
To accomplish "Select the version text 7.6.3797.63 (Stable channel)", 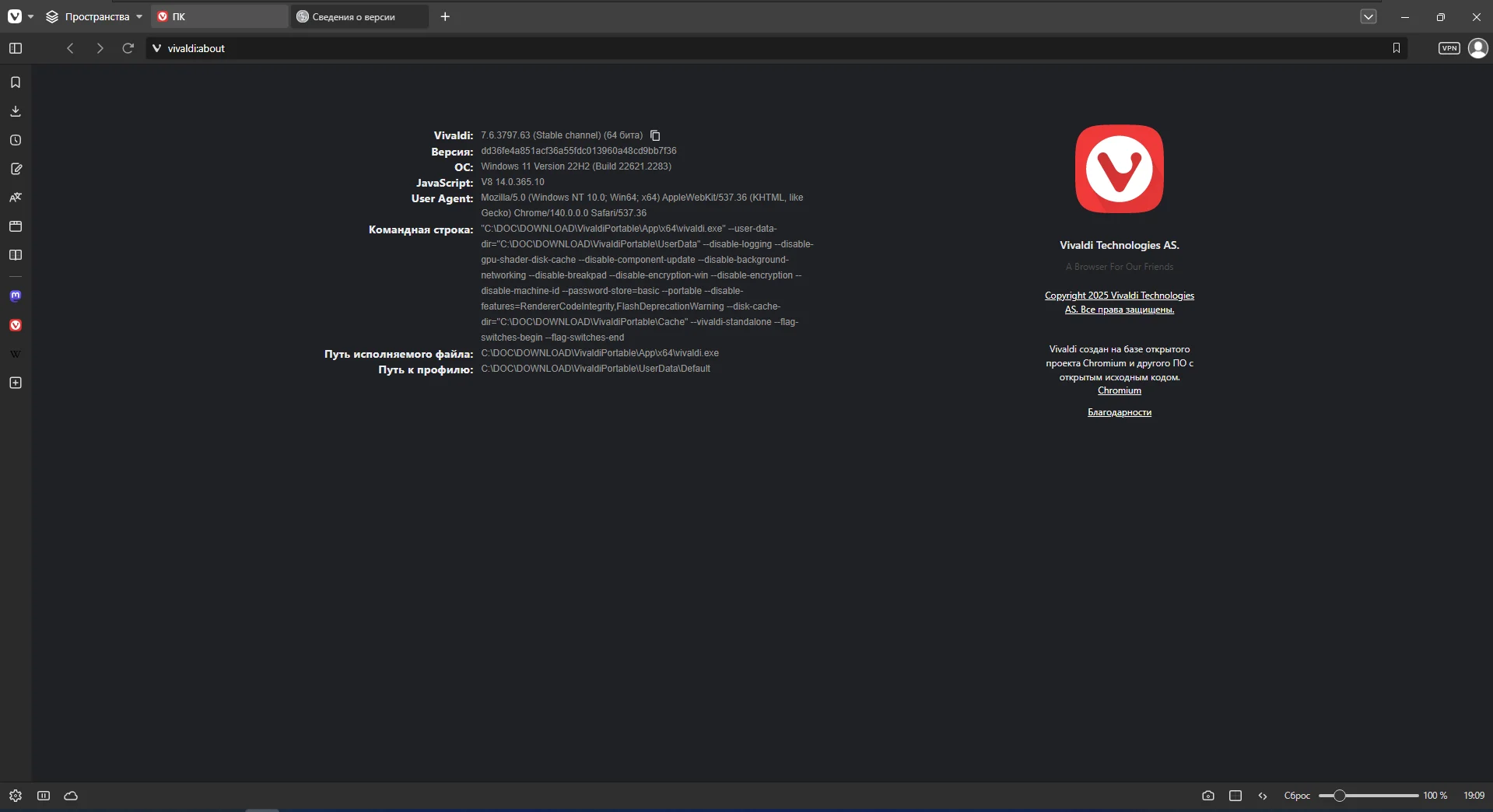I will (562, 135).
